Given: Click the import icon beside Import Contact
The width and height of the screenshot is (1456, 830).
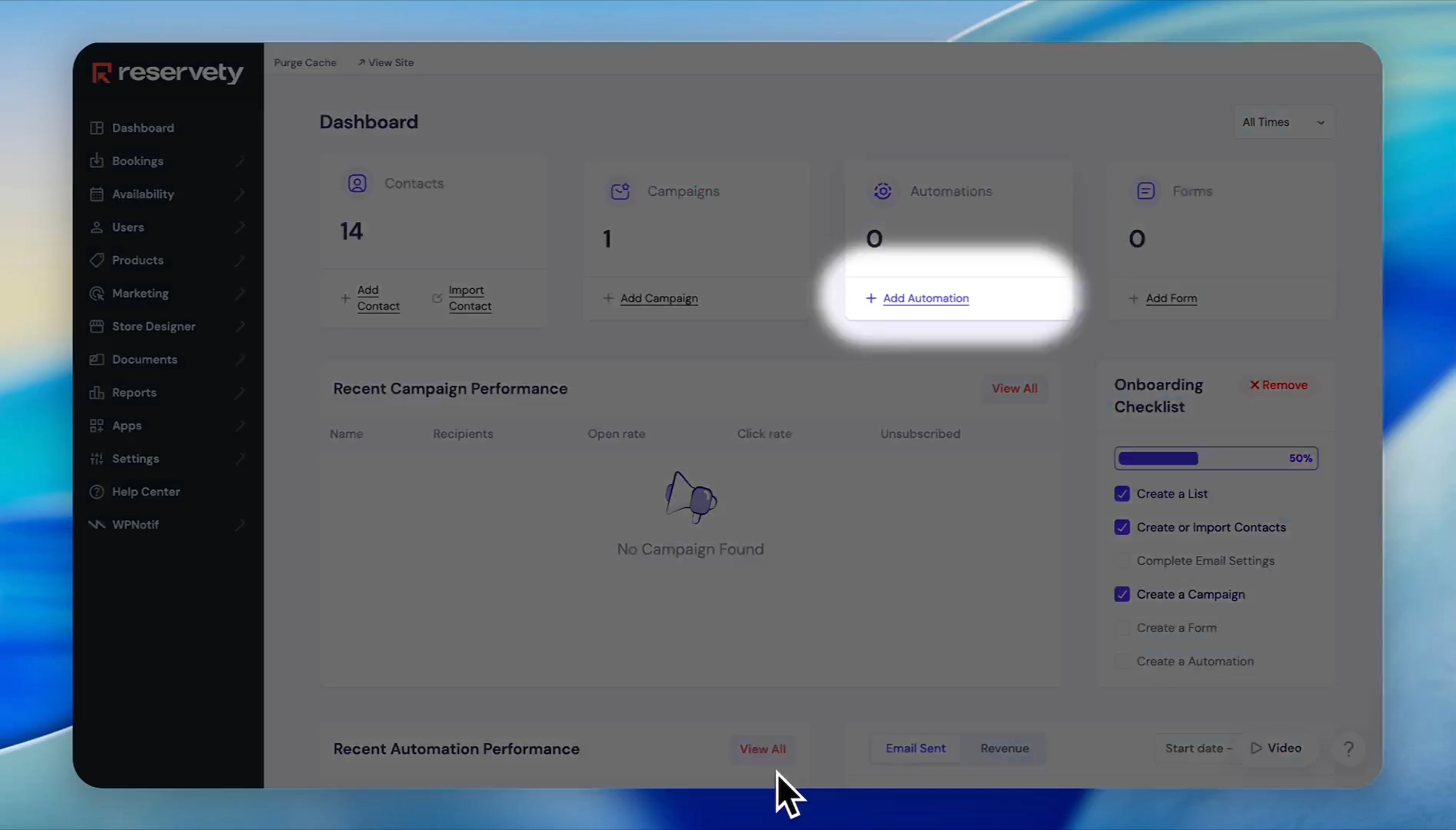Looking at the screenshot, I should (437, 297).
